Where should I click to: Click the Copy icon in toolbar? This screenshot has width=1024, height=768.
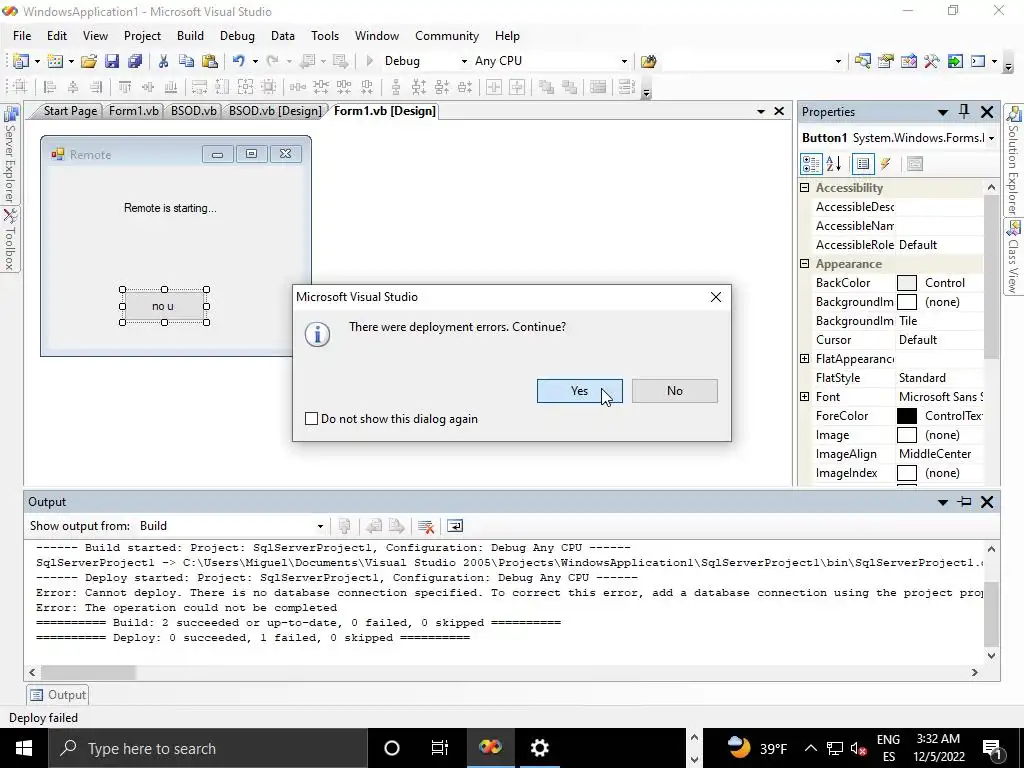click(186, 61)
